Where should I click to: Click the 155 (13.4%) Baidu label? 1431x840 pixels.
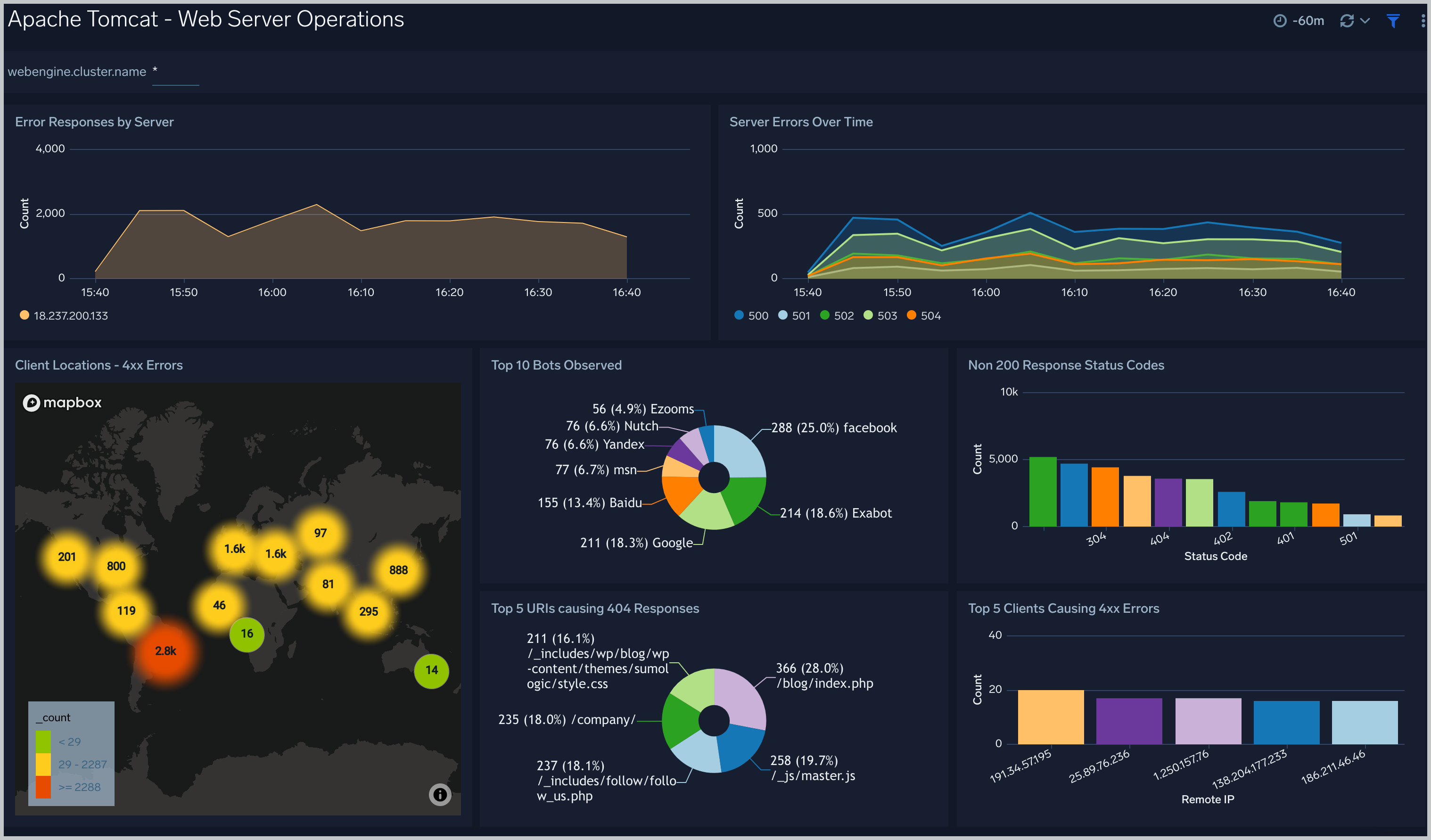coord(590,502)
